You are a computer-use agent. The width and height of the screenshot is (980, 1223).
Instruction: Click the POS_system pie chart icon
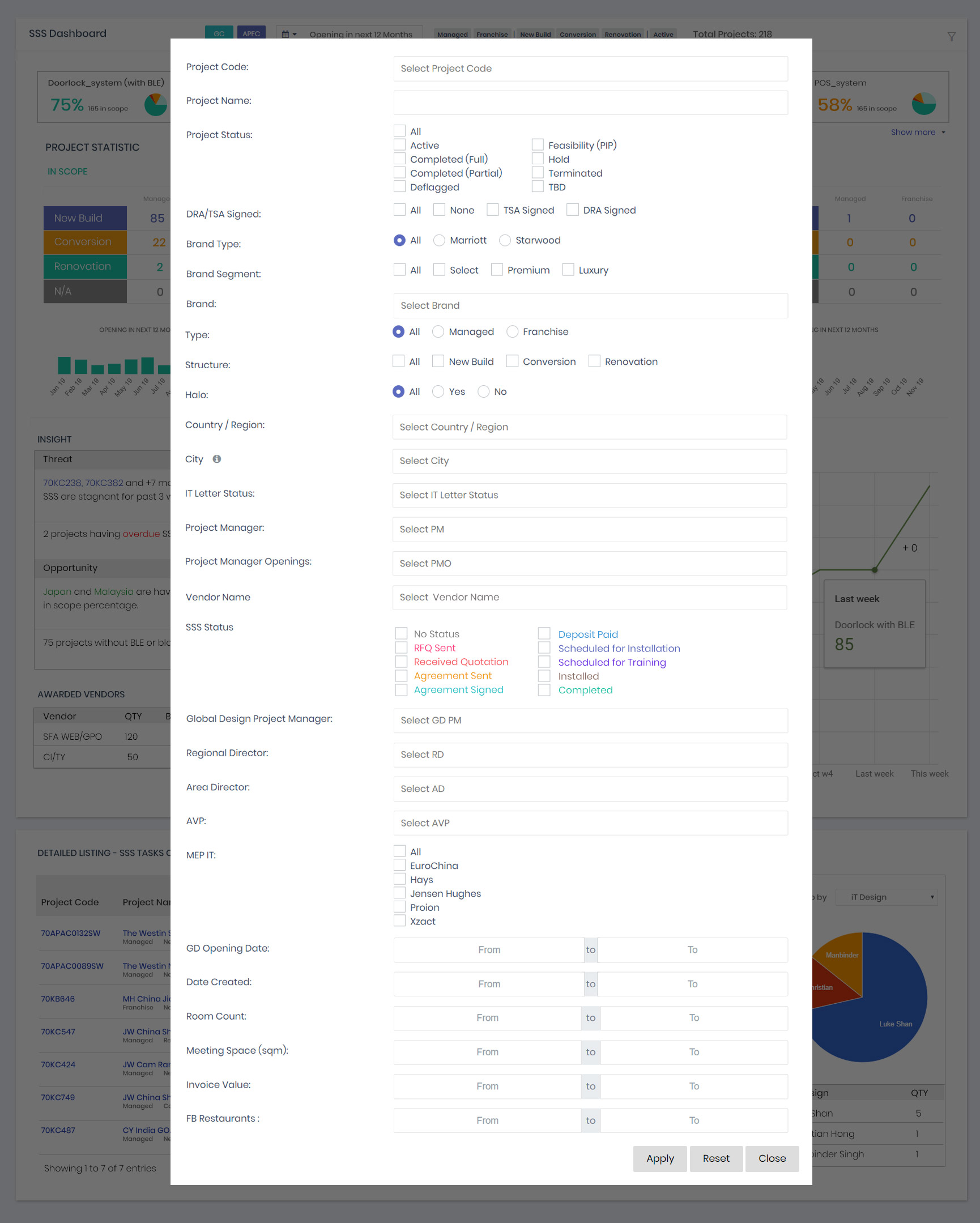[x=923, y=104]
